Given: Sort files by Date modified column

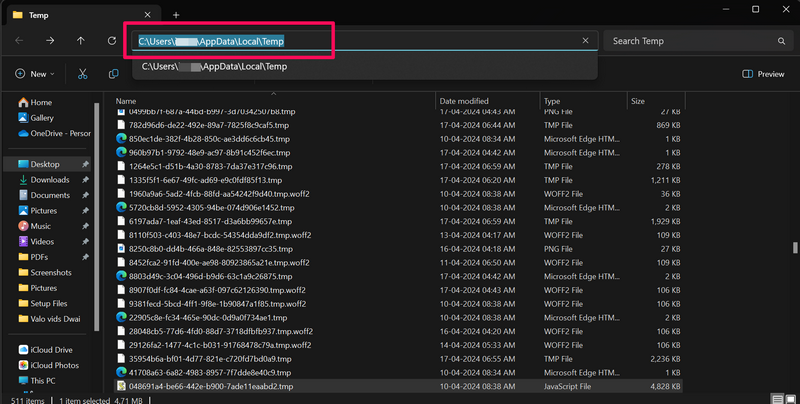Looking at the screenshot, I should 465,101.
